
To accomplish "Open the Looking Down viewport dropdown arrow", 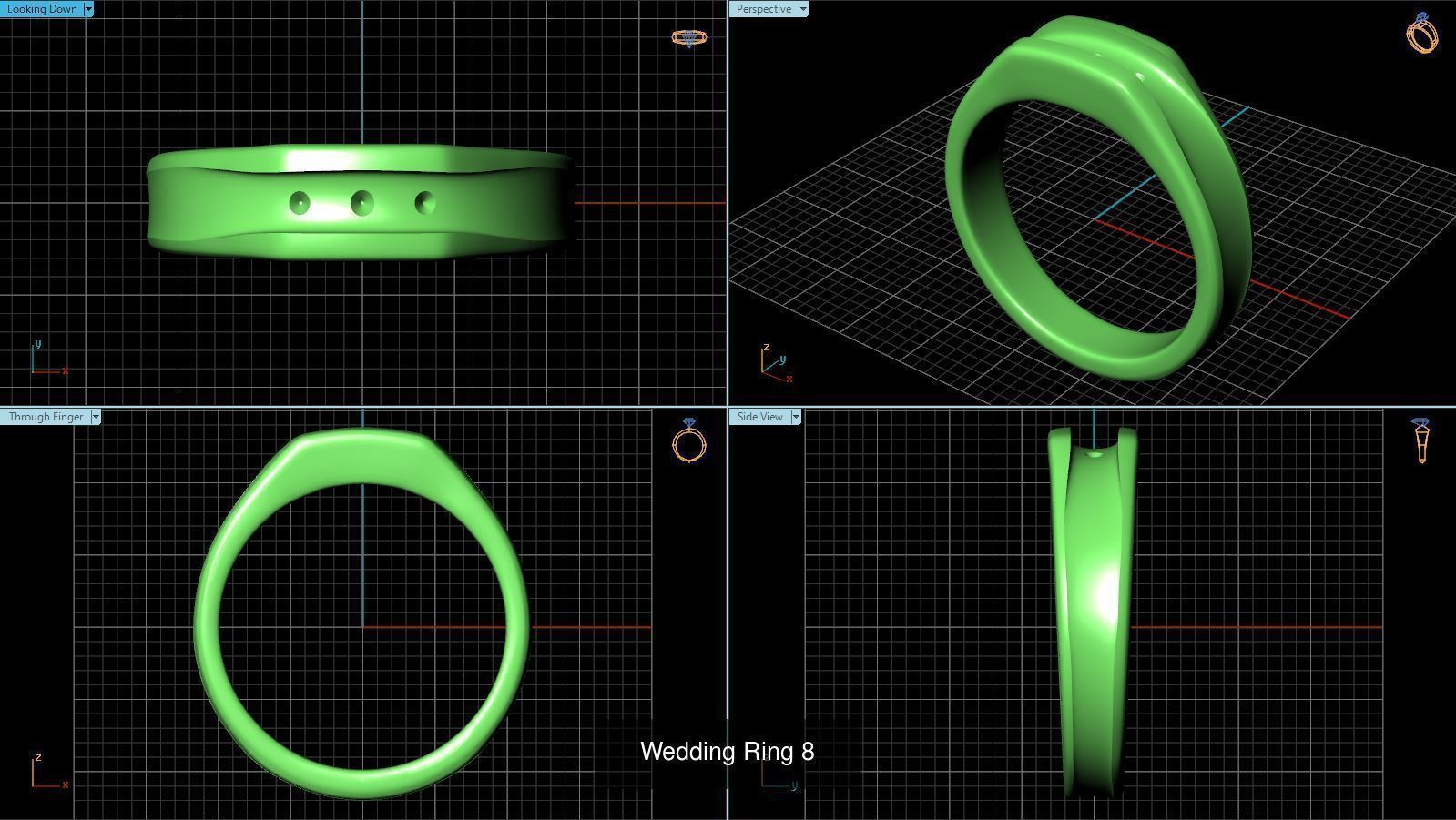I will coord(88,9).
